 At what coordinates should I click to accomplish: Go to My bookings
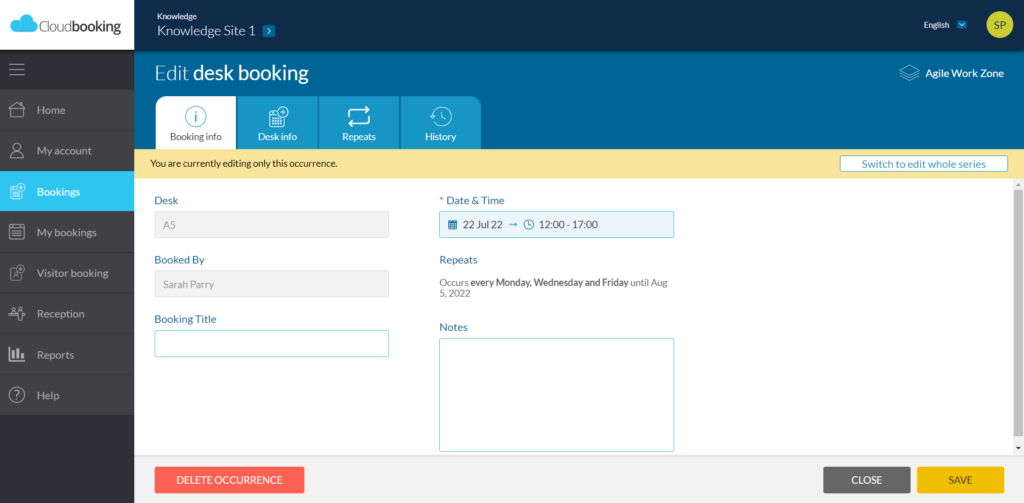67,232
